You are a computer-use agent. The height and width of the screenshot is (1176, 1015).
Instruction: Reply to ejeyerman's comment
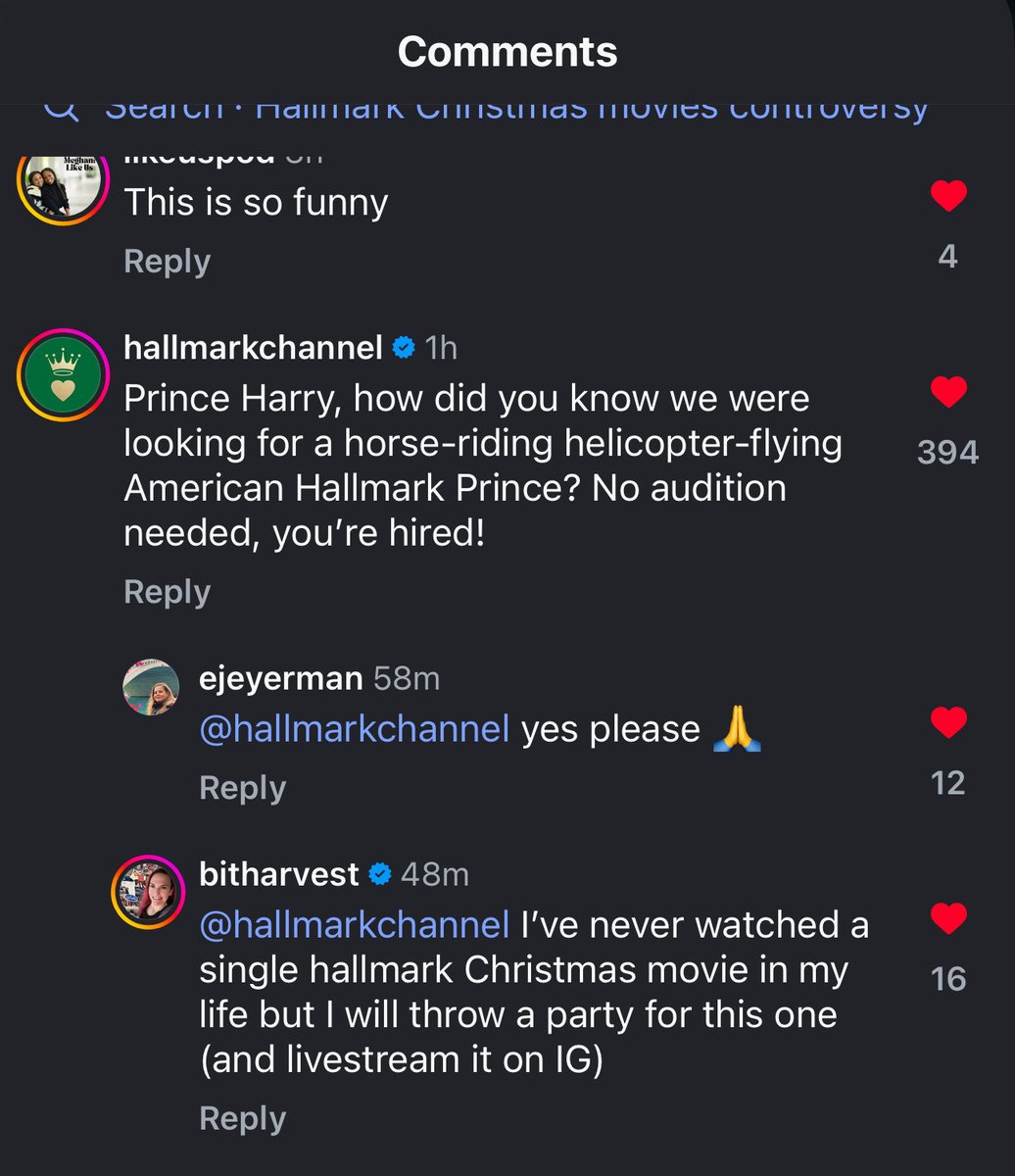[x=242, y=788]
